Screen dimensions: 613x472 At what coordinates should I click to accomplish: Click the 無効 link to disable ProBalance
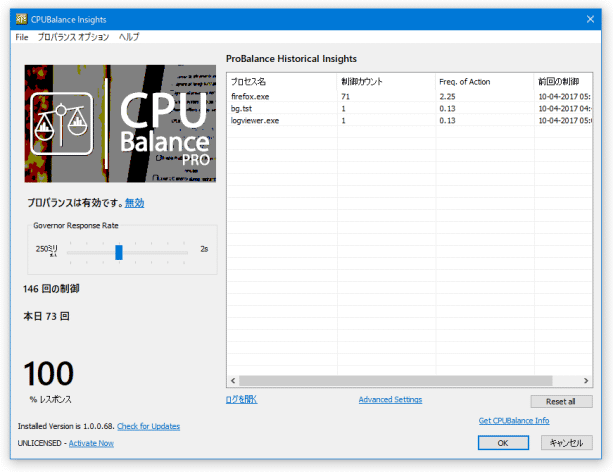pos(134,203)
